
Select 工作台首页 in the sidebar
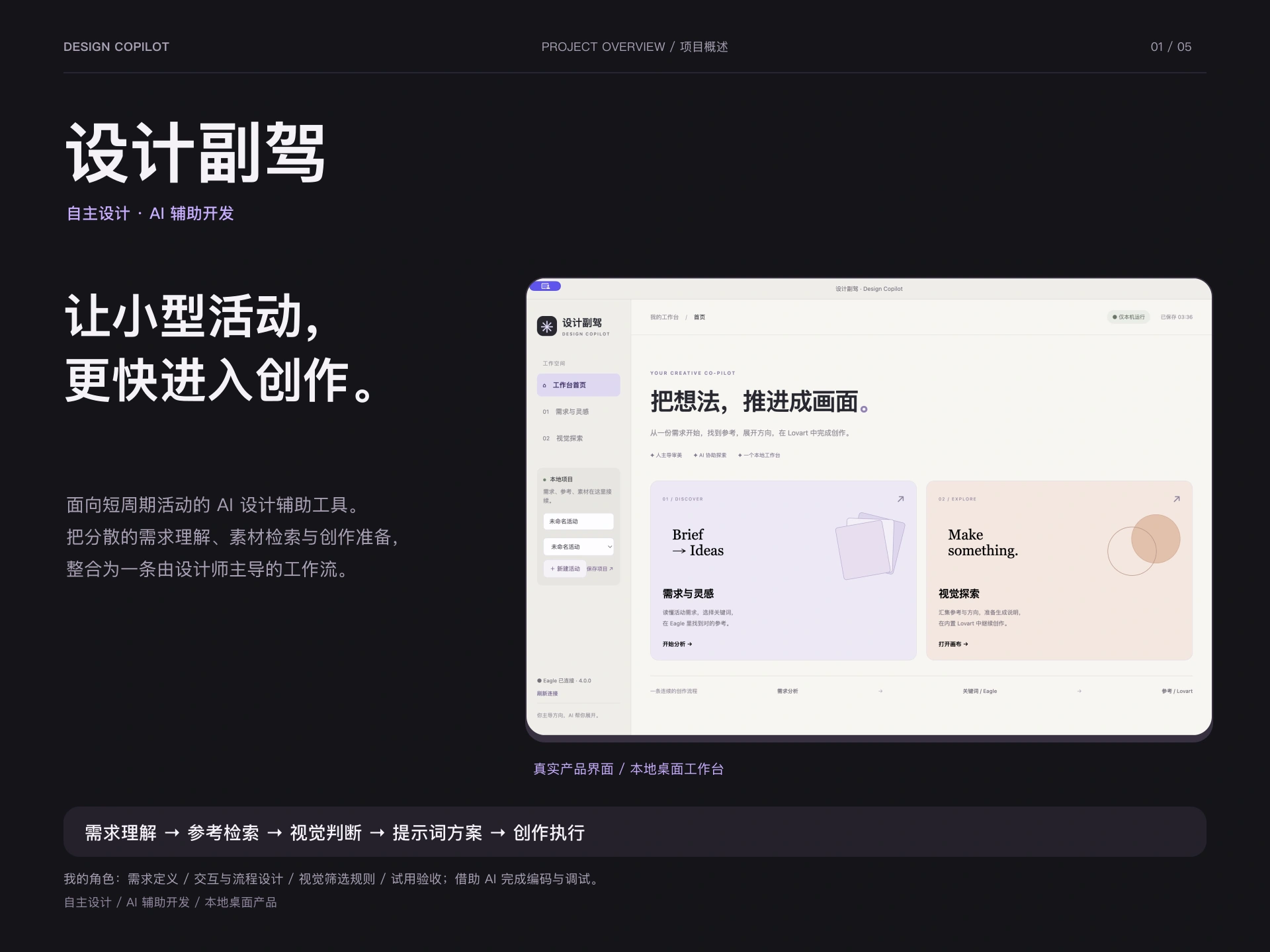578,385
